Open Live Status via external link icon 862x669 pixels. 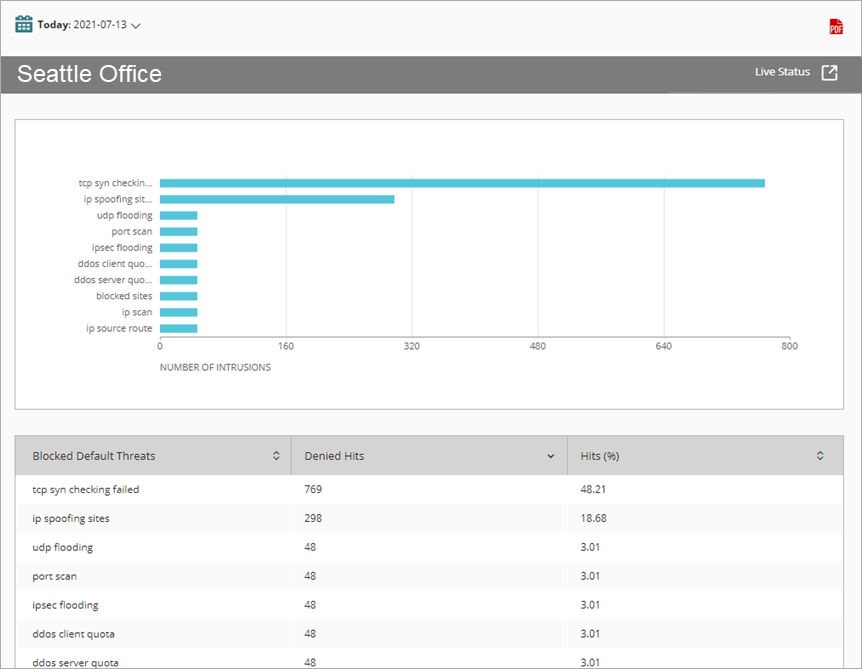point(831,71)
